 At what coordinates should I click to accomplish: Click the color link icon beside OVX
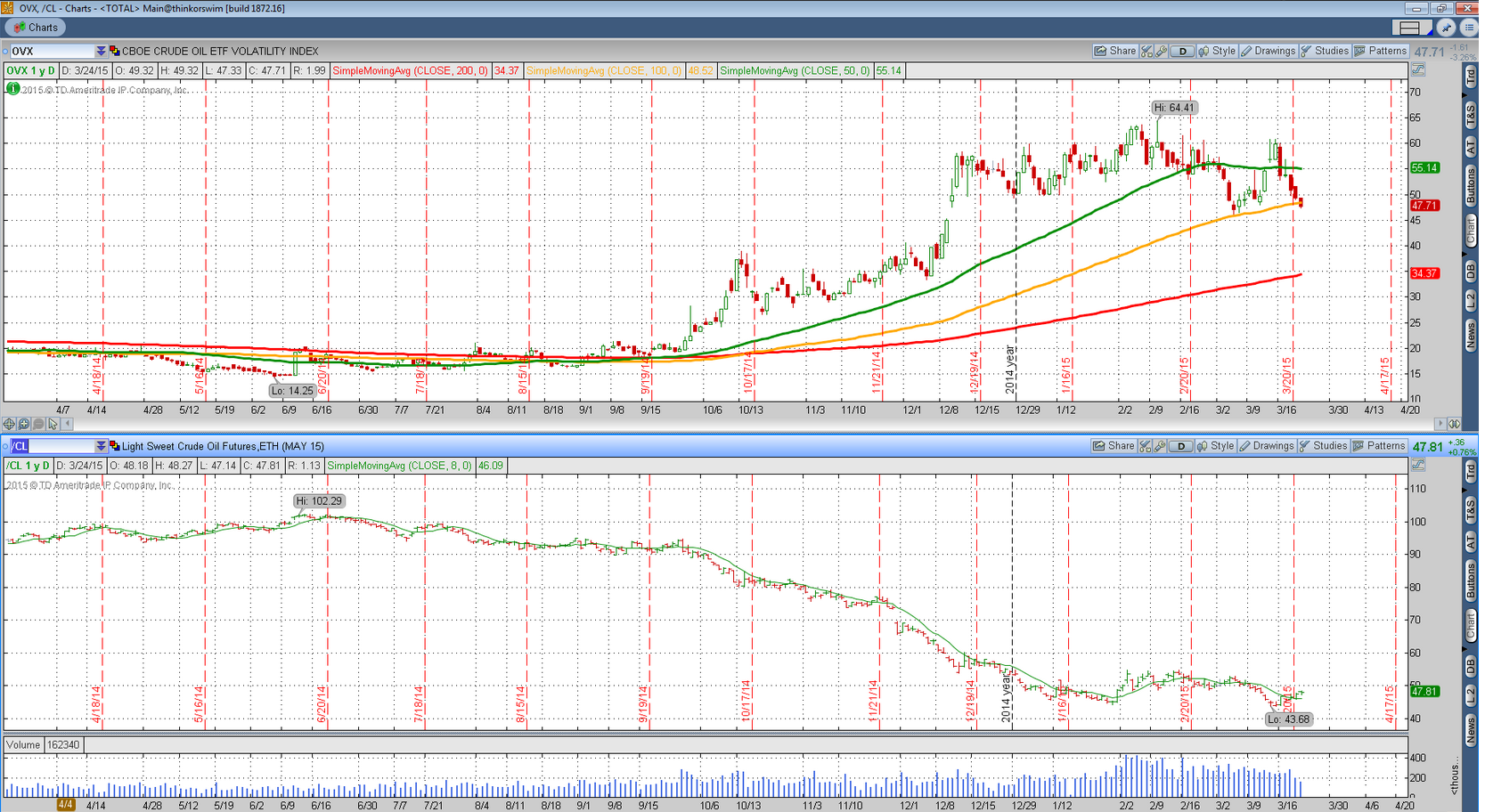(114, 51)
